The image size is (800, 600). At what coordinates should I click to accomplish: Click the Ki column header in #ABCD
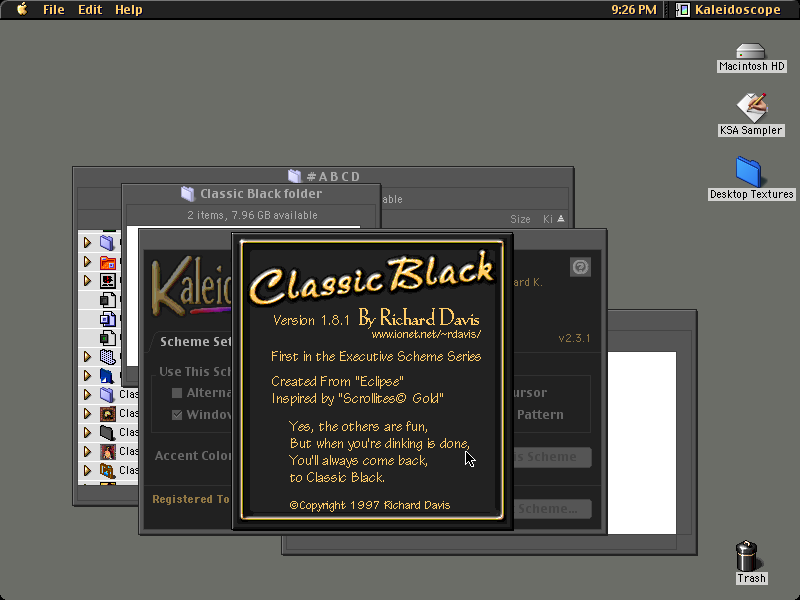pos(547,219)
